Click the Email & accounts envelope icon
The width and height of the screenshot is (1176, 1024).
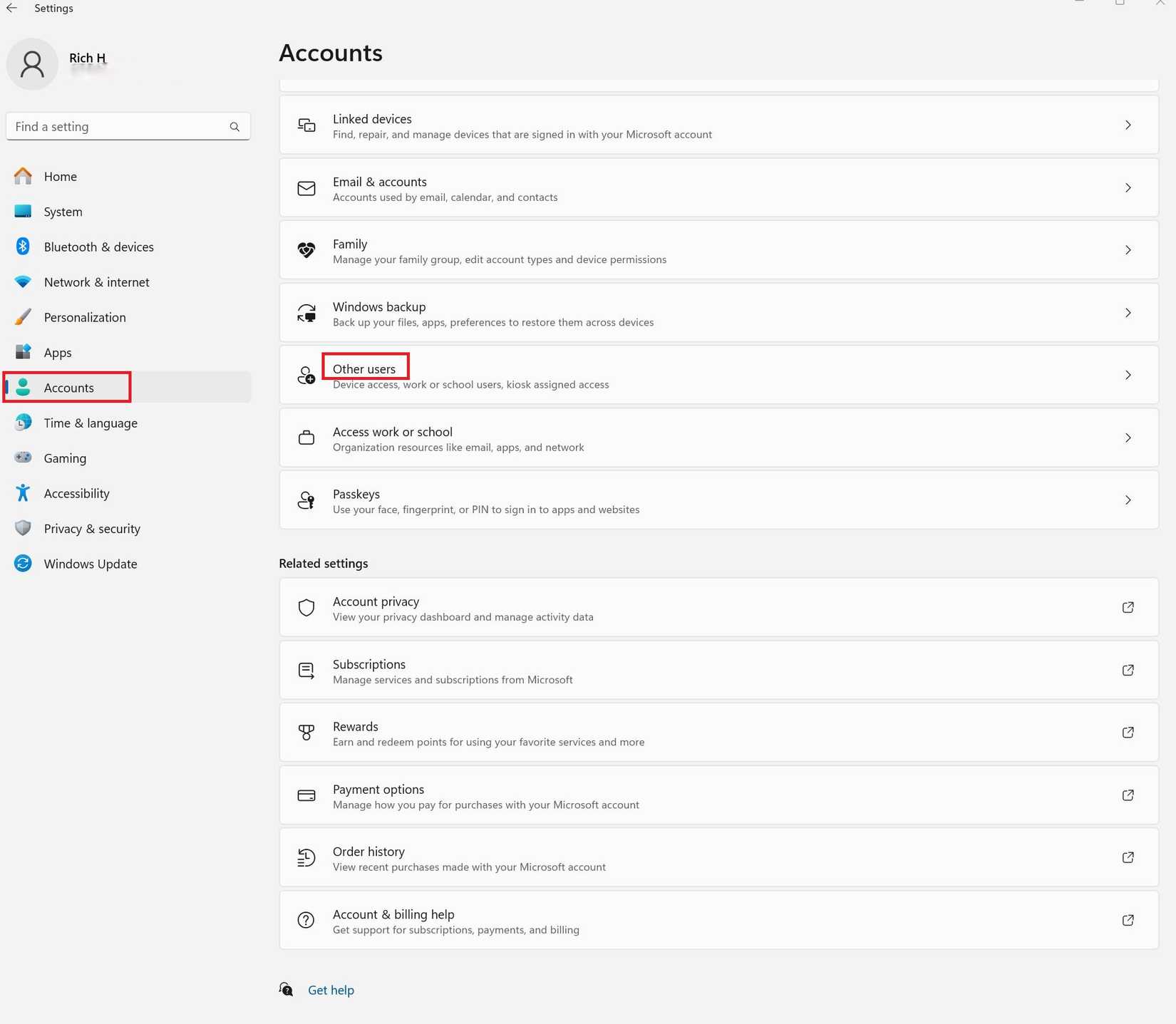pyautogui.click(x=306, y=188)
